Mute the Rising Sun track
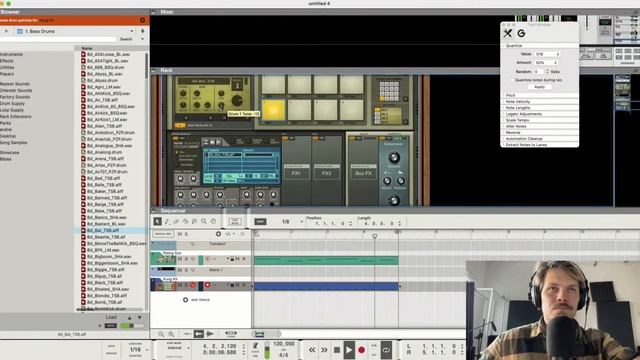Viewport: 640px width, 360px height. coord(180,259)
